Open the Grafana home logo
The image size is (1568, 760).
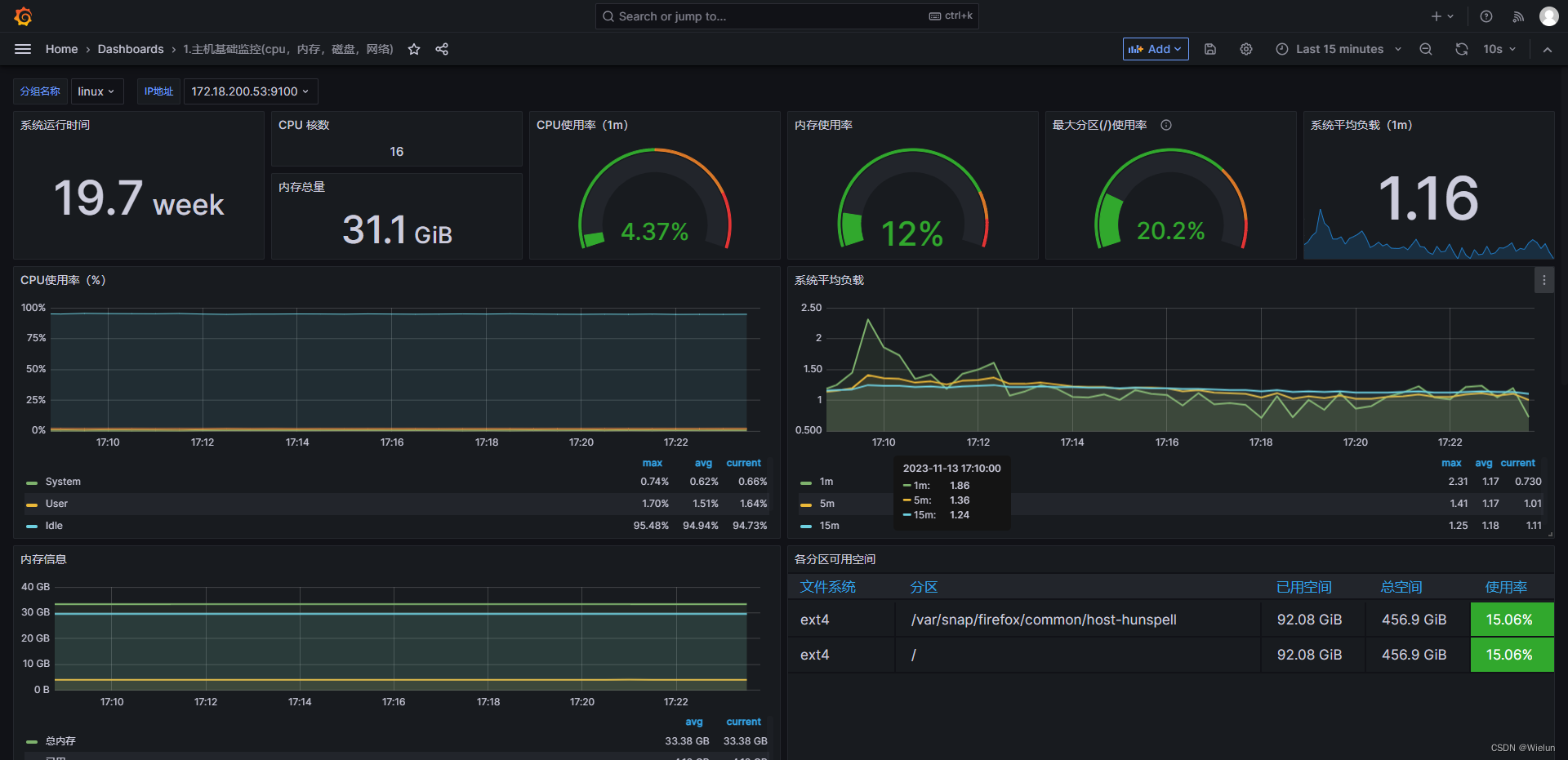tap(23, 16)
